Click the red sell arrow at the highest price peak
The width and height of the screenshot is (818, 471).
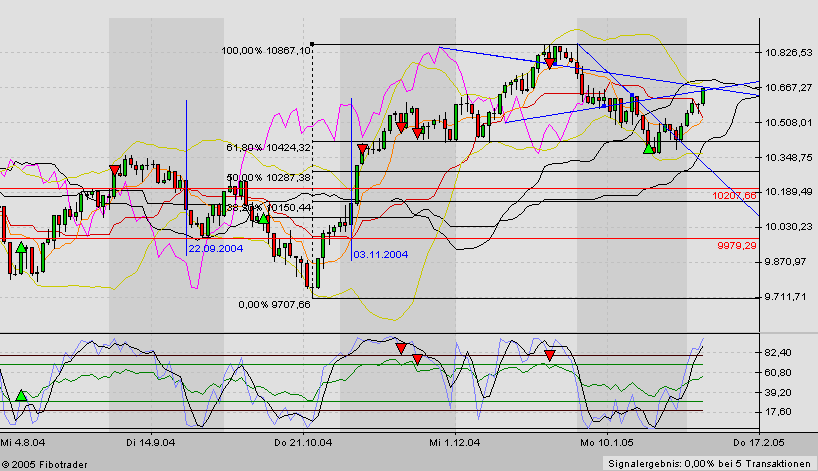tap(550, 62)
